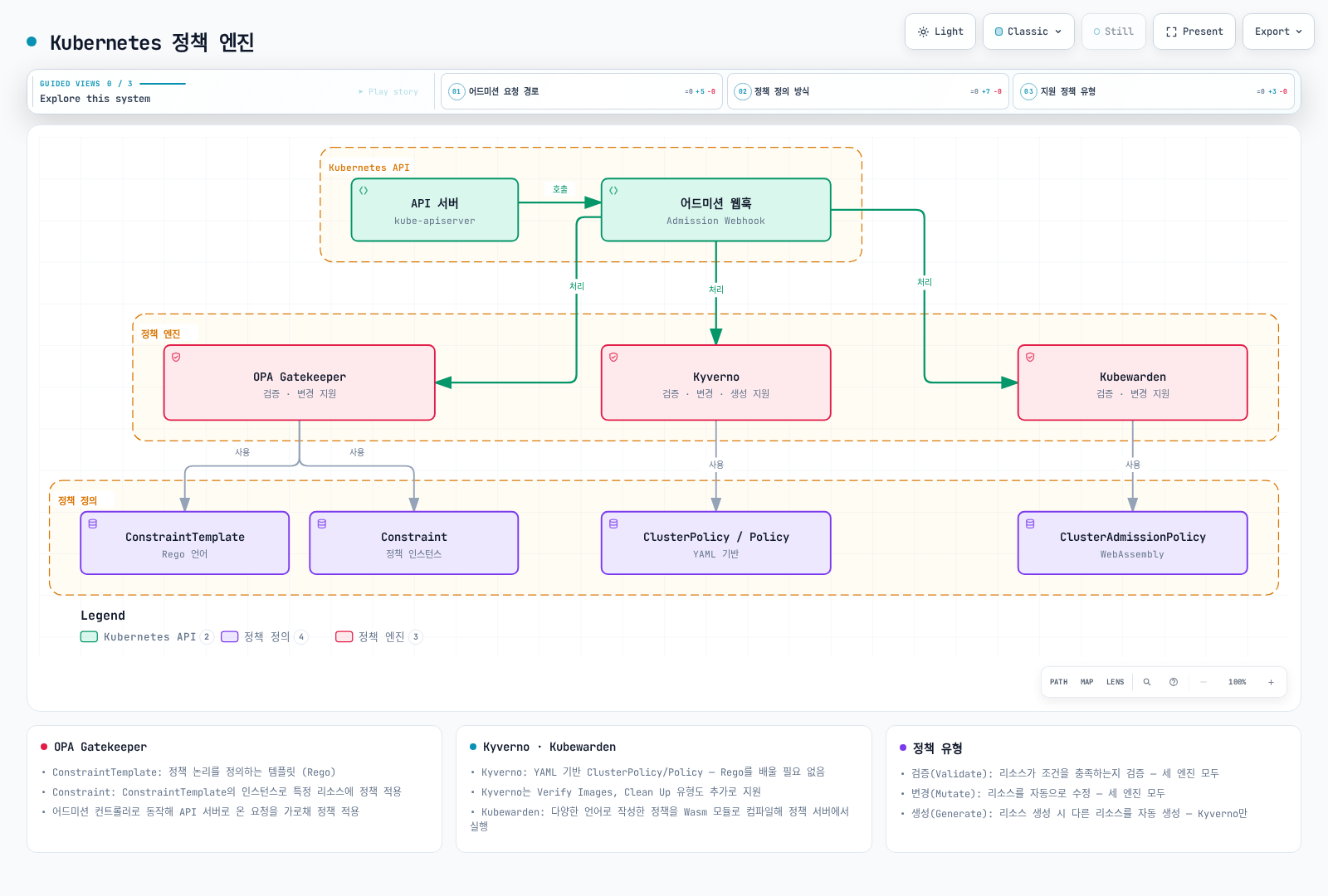The width and height of the screenshot is (1328, 896).
Task: Click the 정책 정의 legend swatch
Action: [x=229, y=637]
